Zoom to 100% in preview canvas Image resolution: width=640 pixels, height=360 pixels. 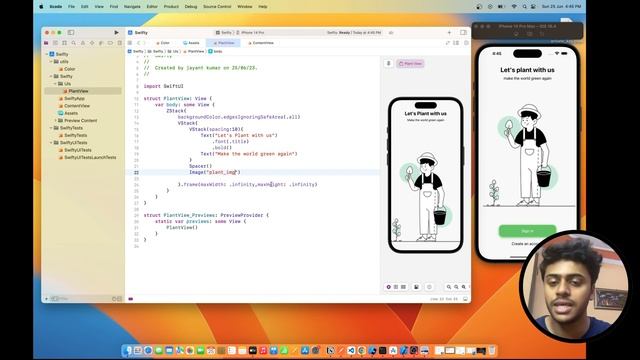(x=456, y=287)
